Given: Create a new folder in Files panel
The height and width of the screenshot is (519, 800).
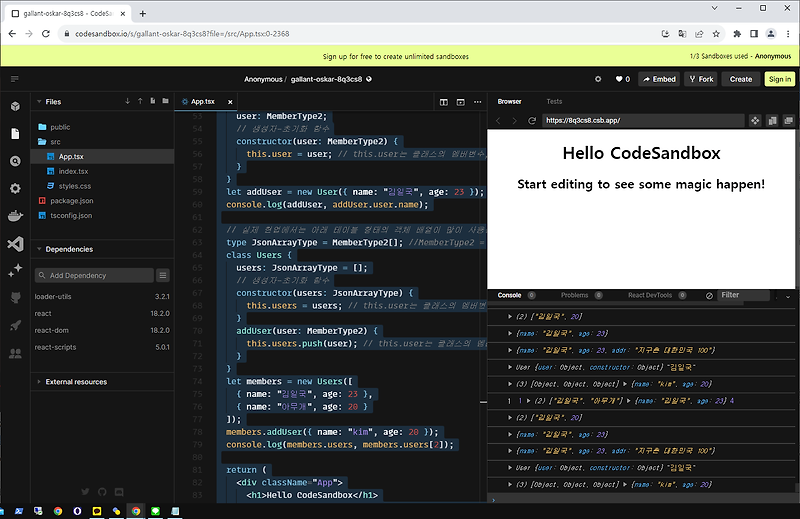Looking at the screenshot, I should [x=165, y=101].
